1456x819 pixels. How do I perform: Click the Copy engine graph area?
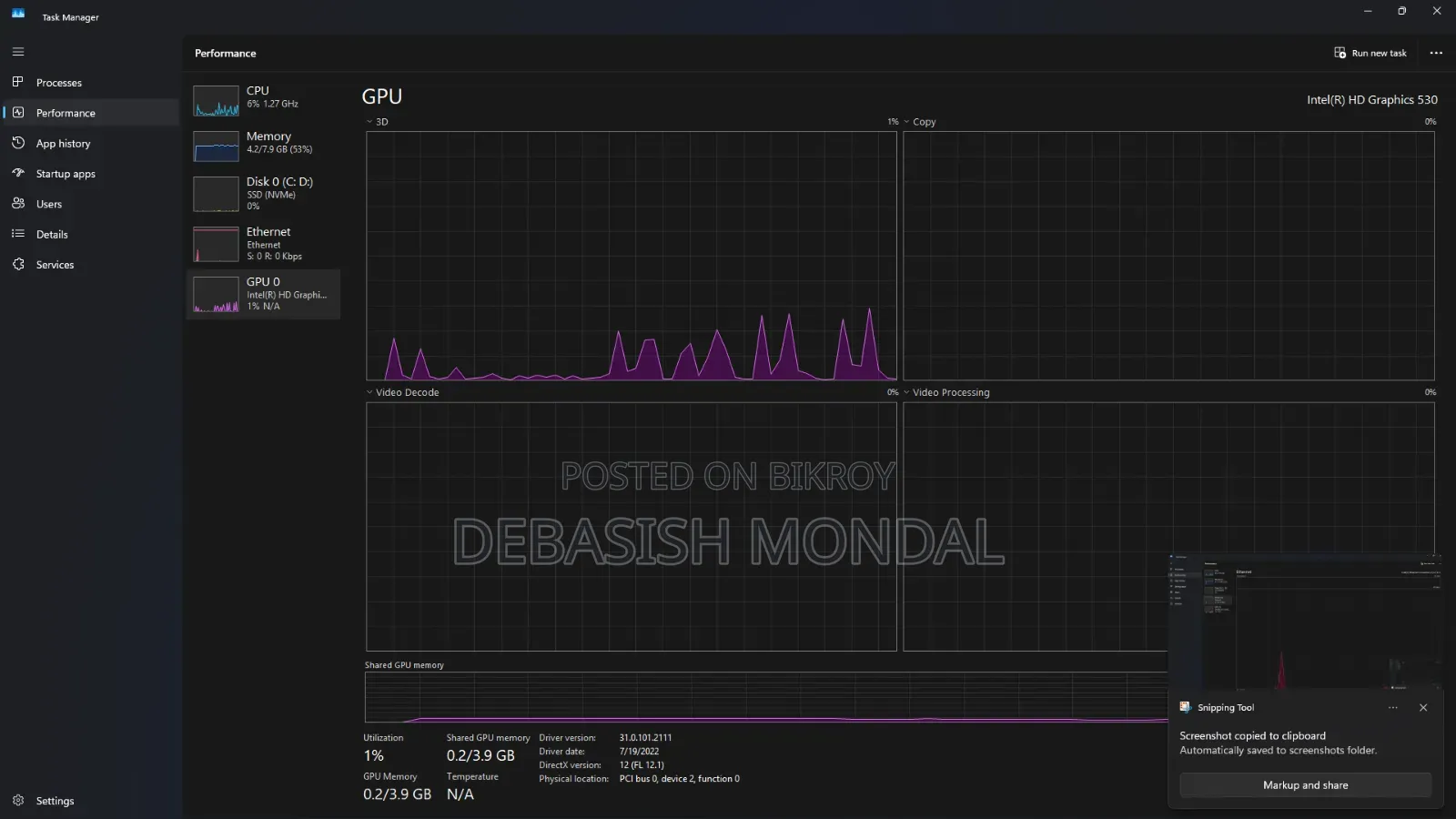(x=1168, y=256)
